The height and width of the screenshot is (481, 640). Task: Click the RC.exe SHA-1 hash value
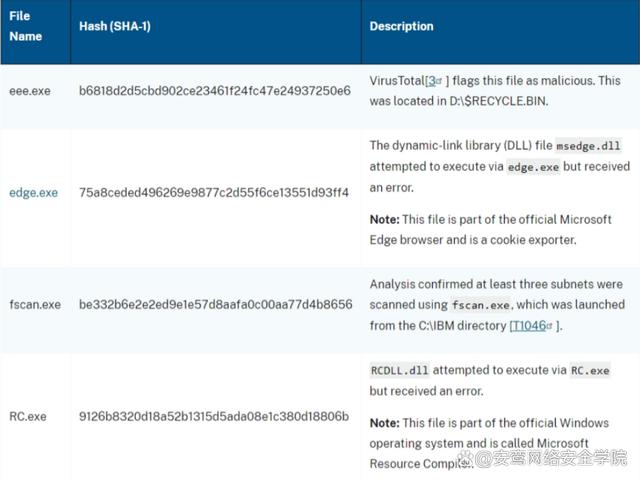point(214,416)
